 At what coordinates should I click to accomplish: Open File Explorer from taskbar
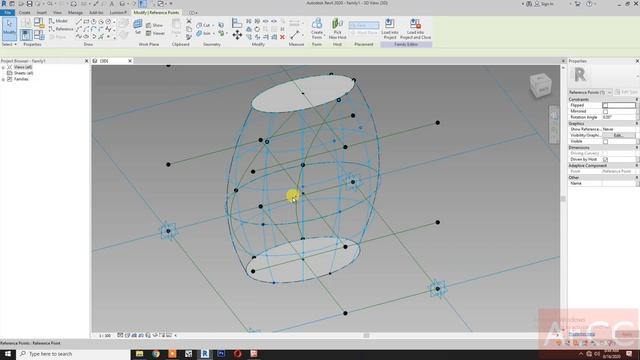(x=139, y=353)
